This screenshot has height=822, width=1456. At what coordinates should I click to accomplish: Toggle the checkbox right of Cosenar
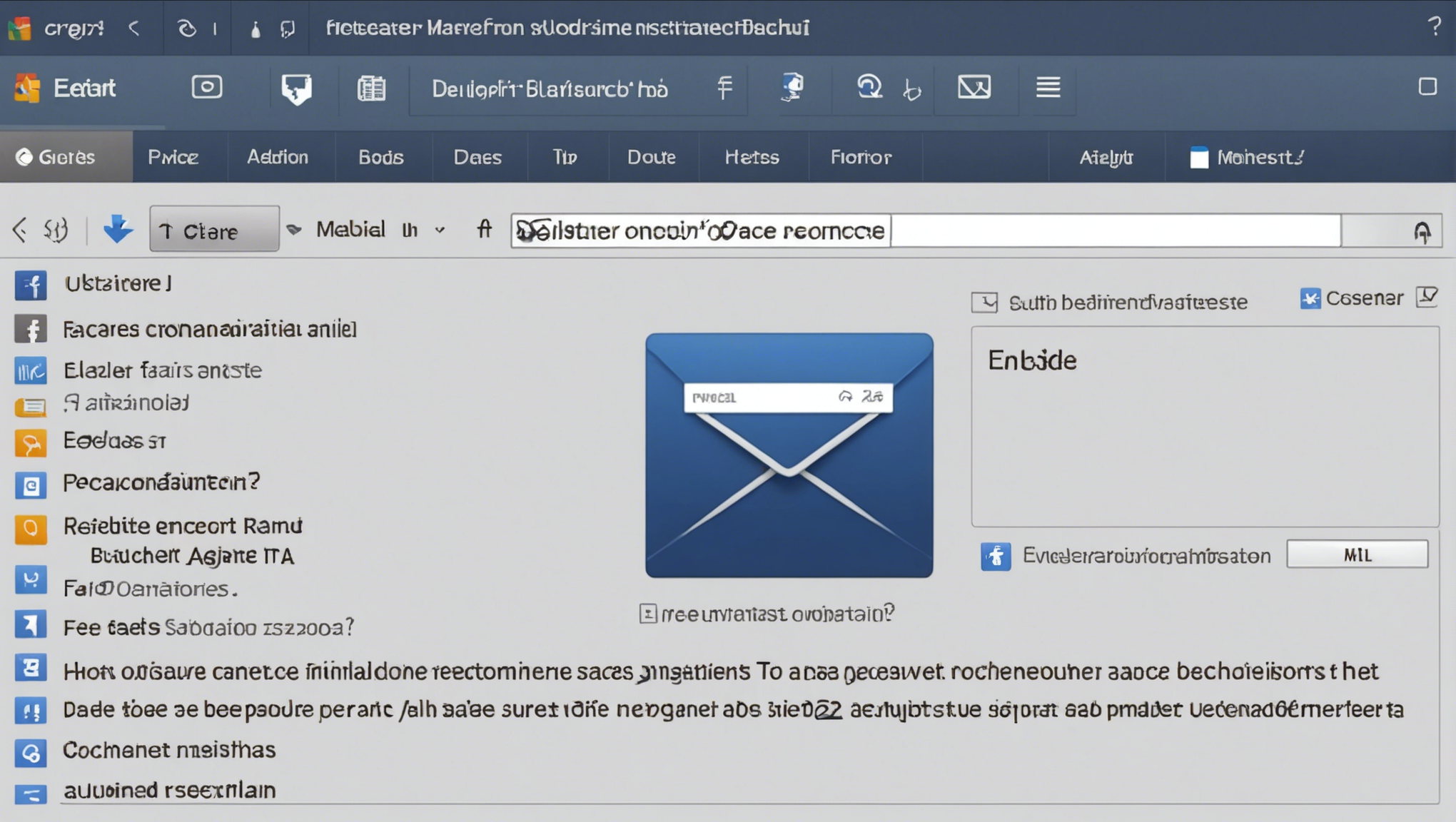[1427, 297]
